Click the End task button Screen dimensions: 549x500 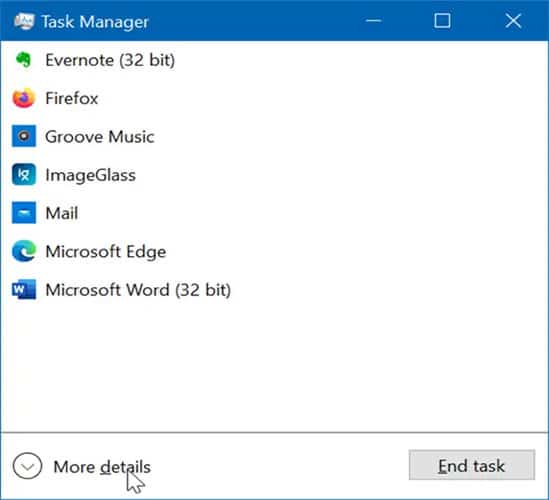(x=472, y=465)
